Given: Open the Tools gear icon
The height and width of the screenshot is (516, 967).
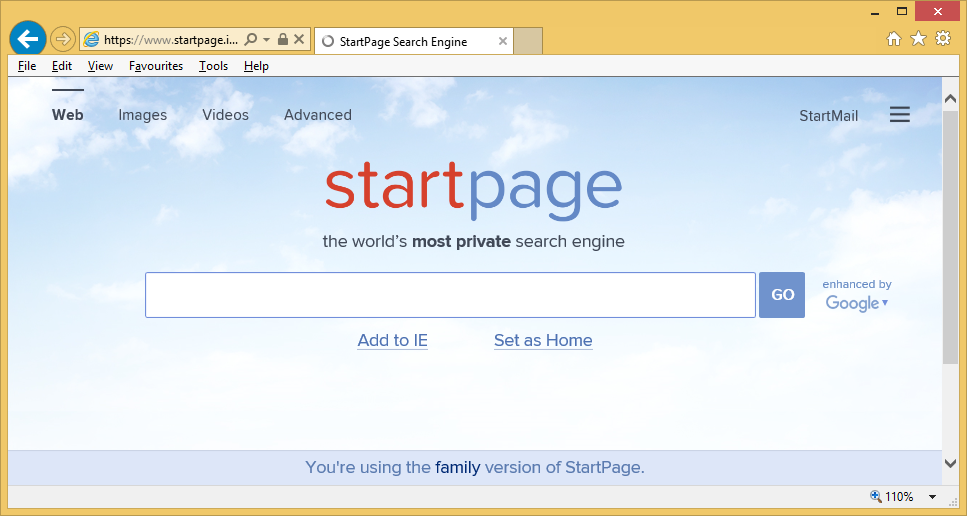Looking at the screenshot, I should pyautogui.click(x=943, y=38).
